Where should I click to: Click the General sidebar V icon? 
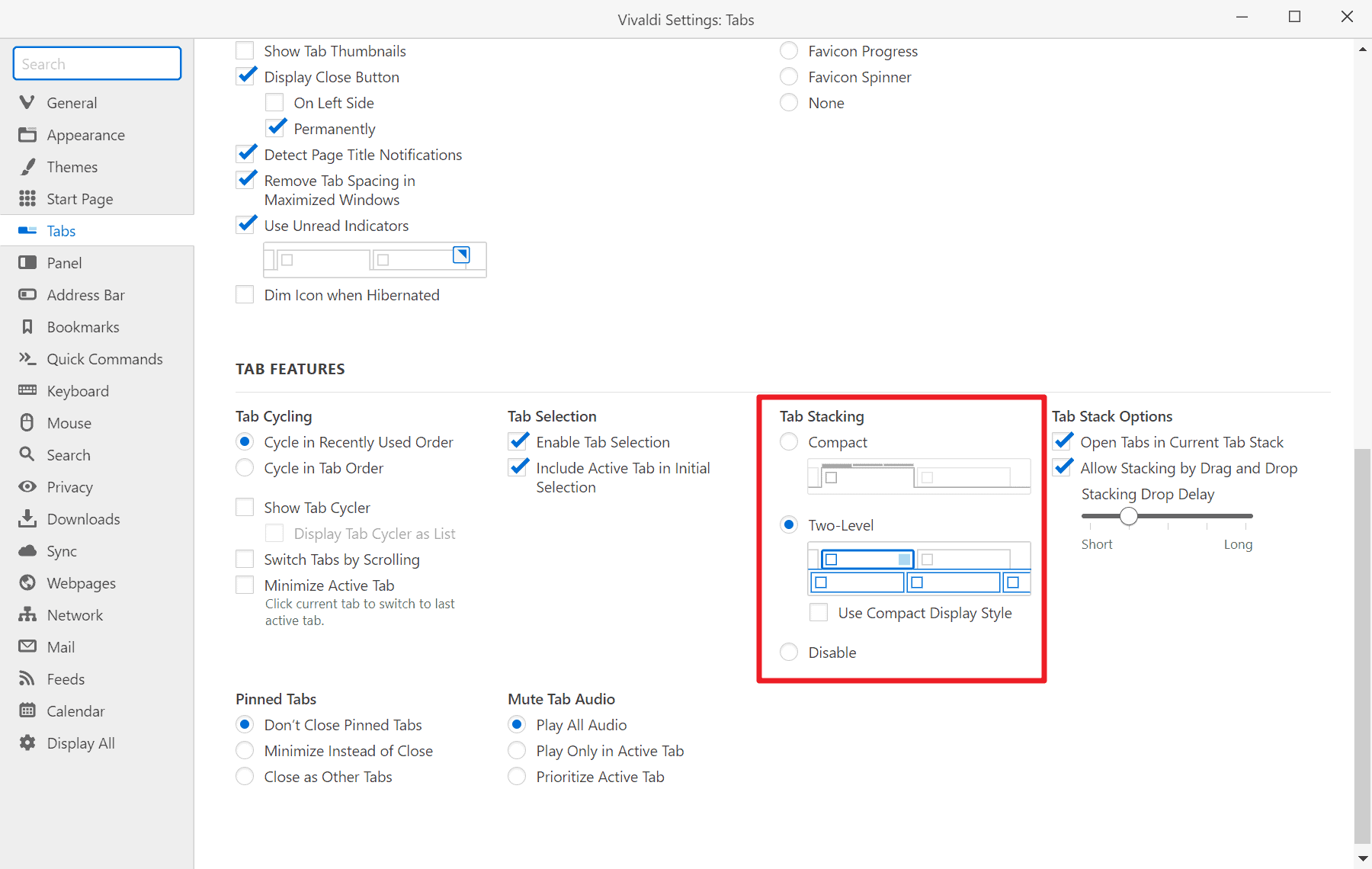(27, 102)
